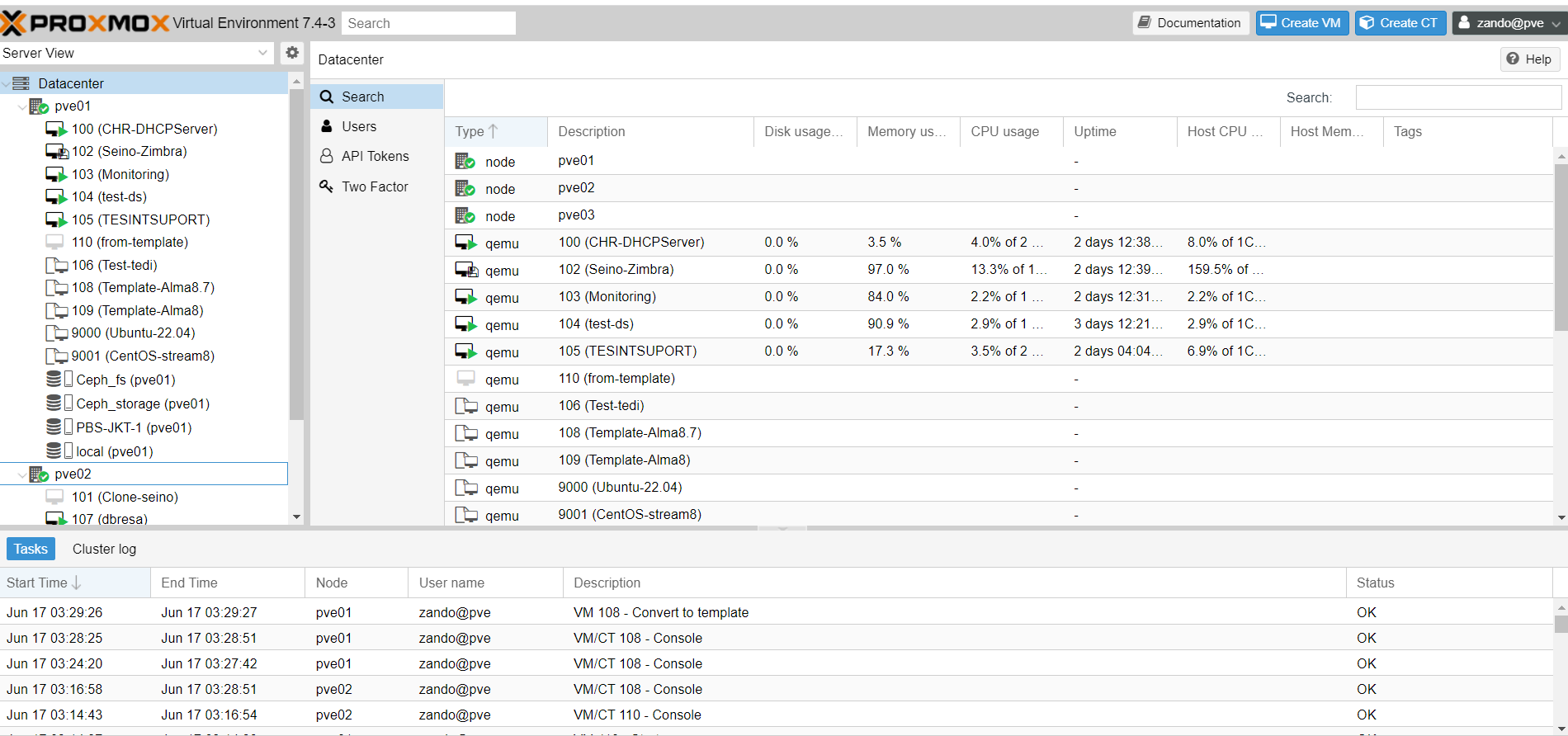The image size is (1568, 736).
Task: Click the Datacenter server icon in tree
Action: pyautogui.click(x=21, y=83)
